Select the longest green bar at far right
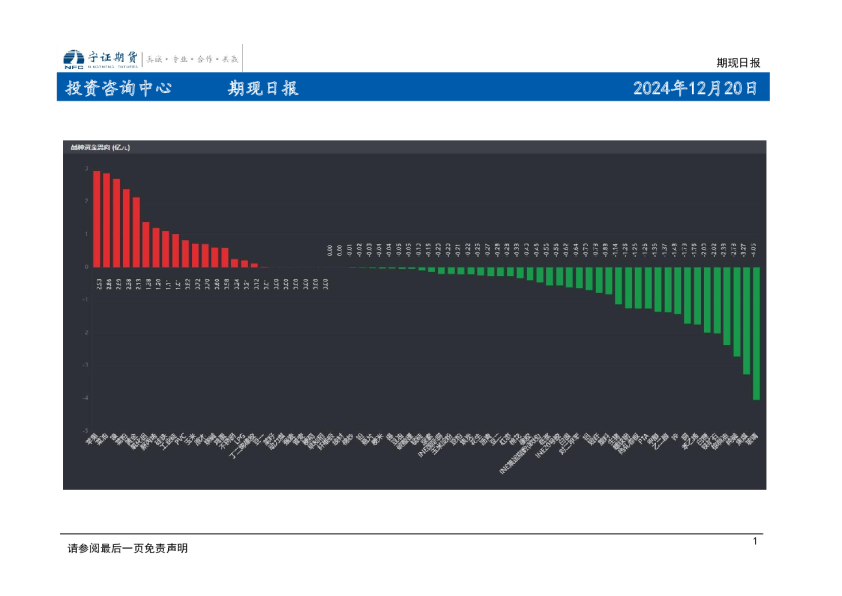Image resolution: width=842 pixels, height=596 pixels. coord(755,335)
